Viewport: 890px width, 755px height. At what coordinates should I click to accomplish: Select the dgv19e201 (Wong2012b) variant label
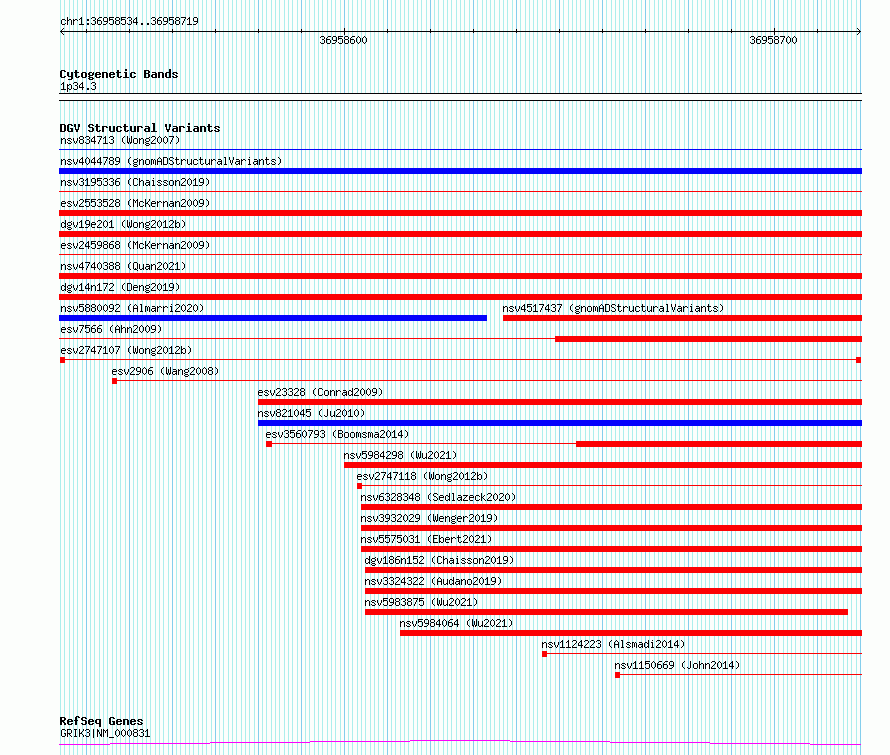tap(123, 224)
